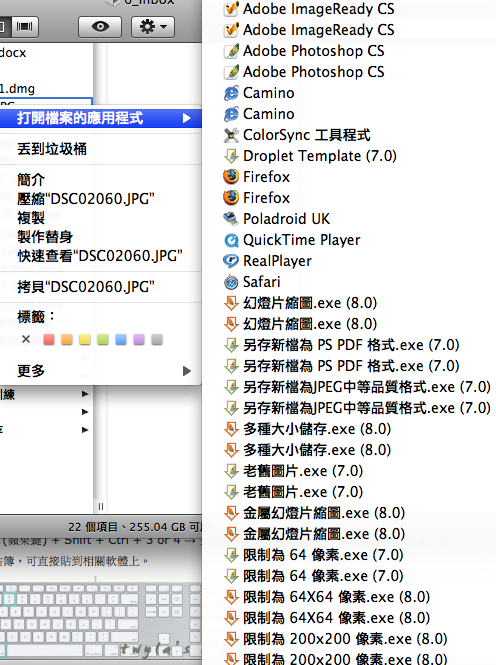Choose the first 多種大小儲存.exe (8.0) entry
Viewport: 496px width, 665px height.
click(317, 429)
